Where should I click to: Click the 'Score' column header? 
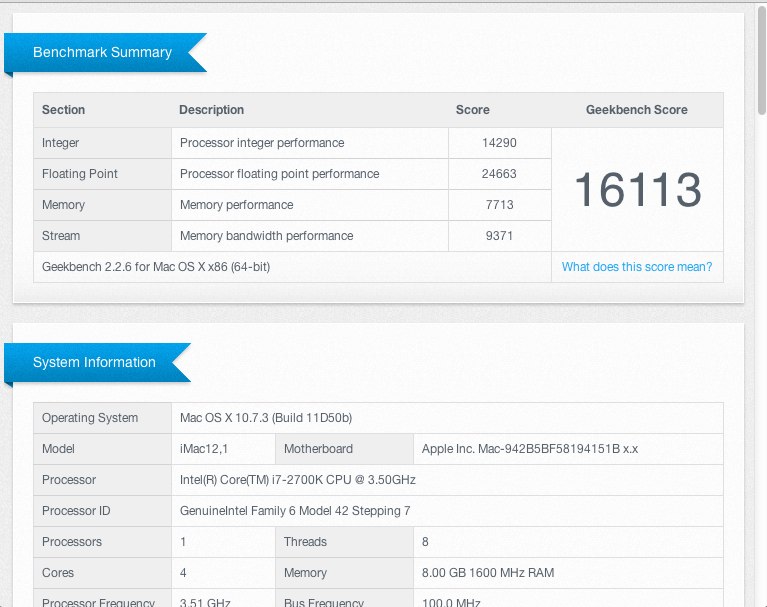[x=473, y=110]
